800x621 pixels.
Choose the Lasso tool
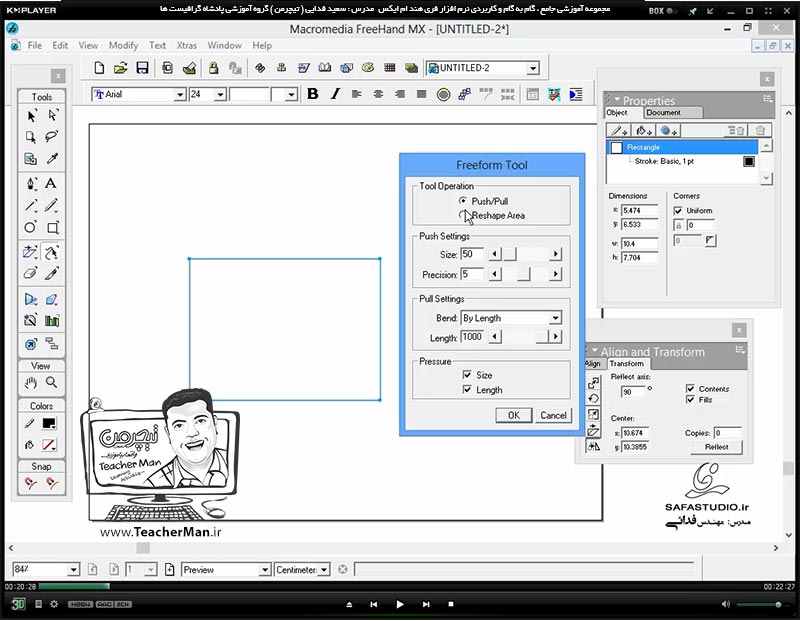52,137
